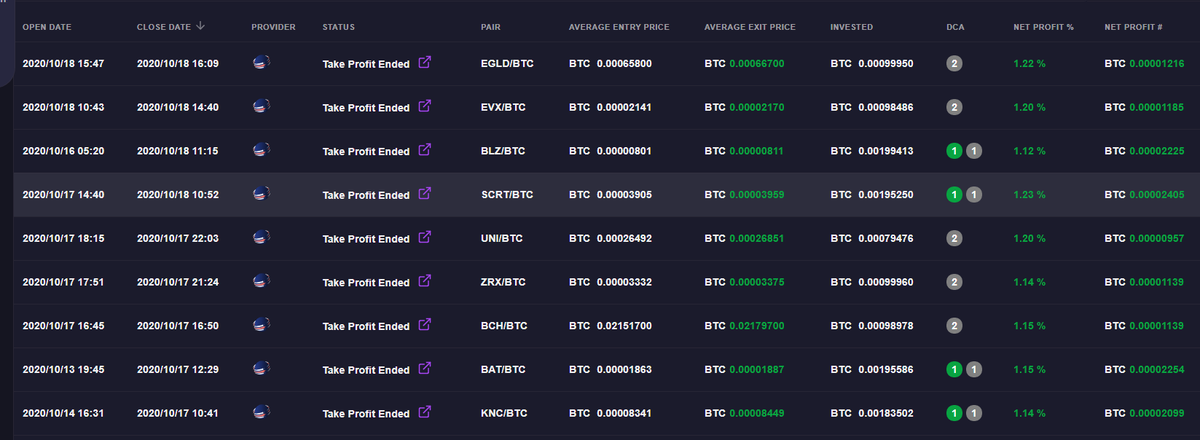Screen dimensions: 1200x440
Task: Click exit price 0.02179700
Action: click(x=757, y=326)
